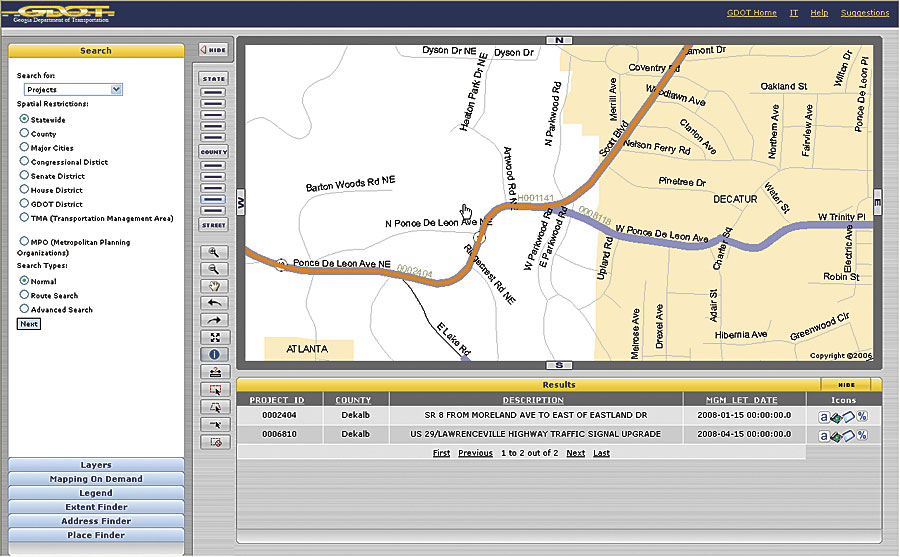The width and height of the screenshot is (900, 557).
Task: Select Advanced Search radio button
Action: (24, 308)
